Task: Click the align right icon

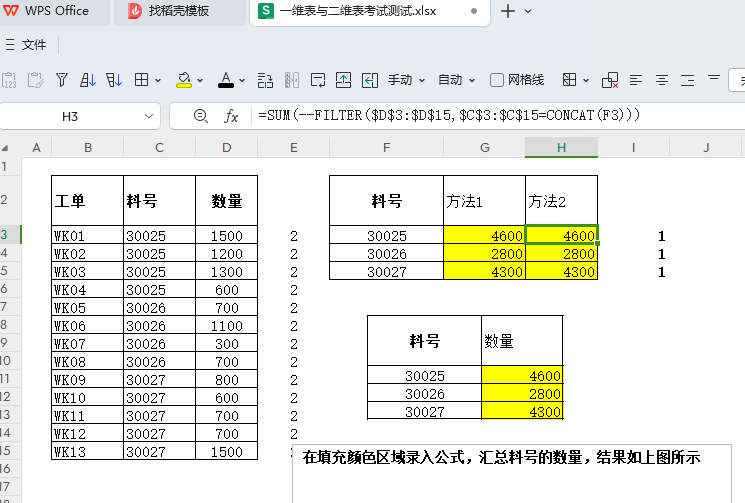Action: pos(688,80)
